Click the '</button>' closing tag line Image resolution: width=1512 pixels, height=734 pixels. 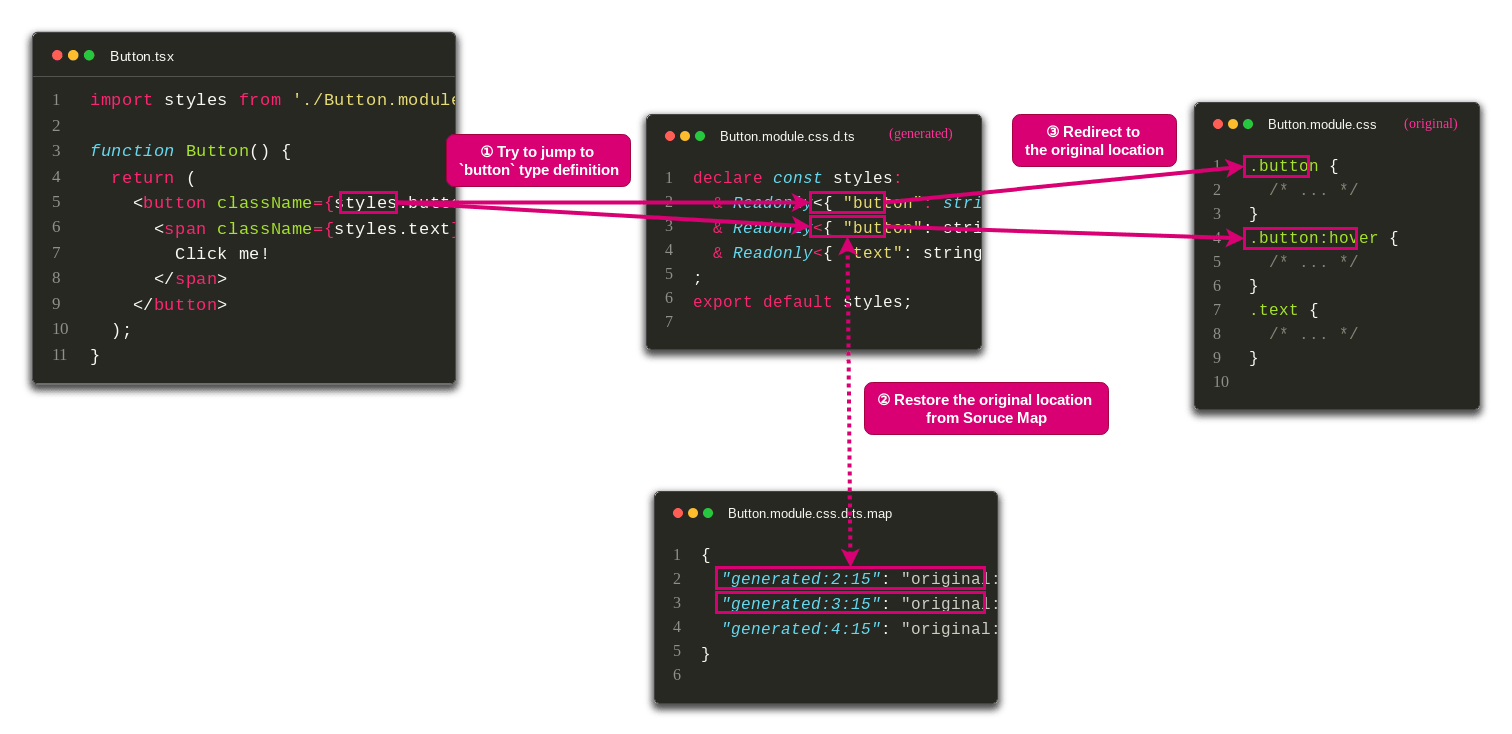[x=180, y=305]
